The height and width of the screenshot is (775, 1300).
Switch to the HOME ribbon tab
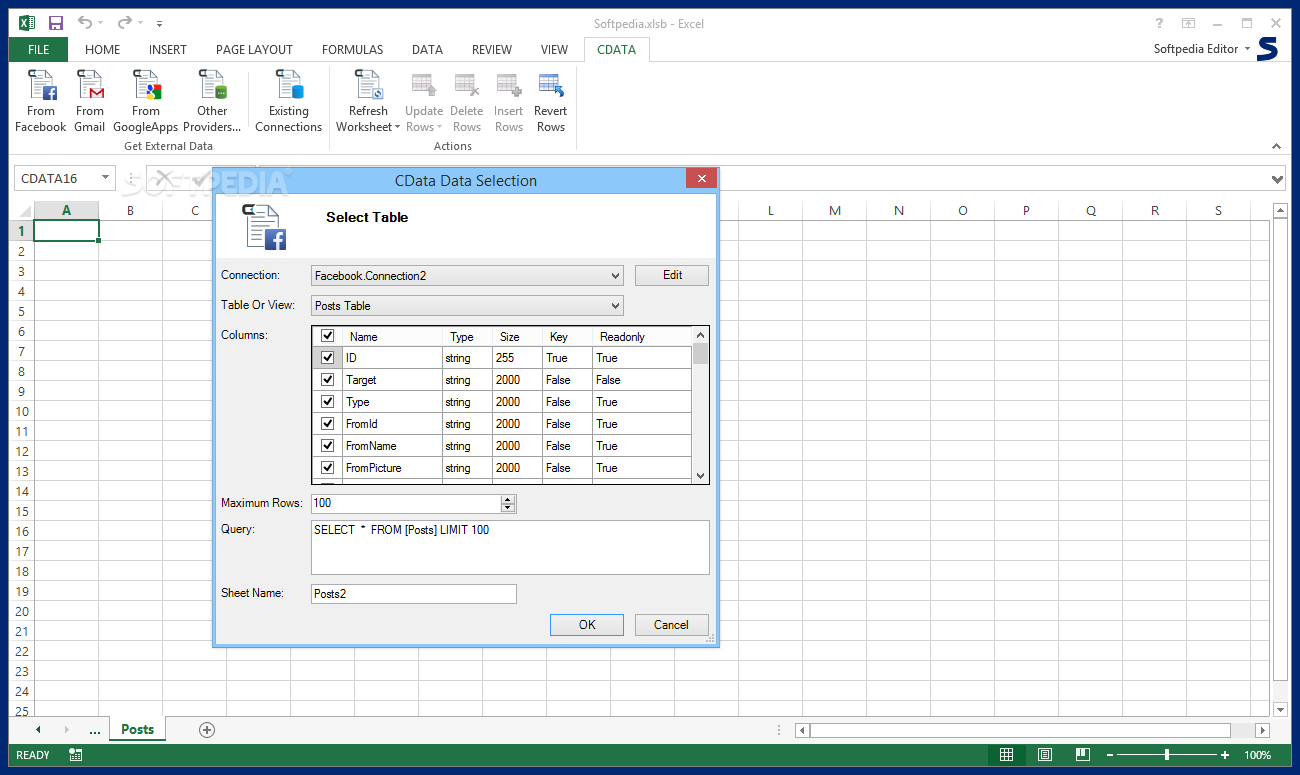coord(102,49)
